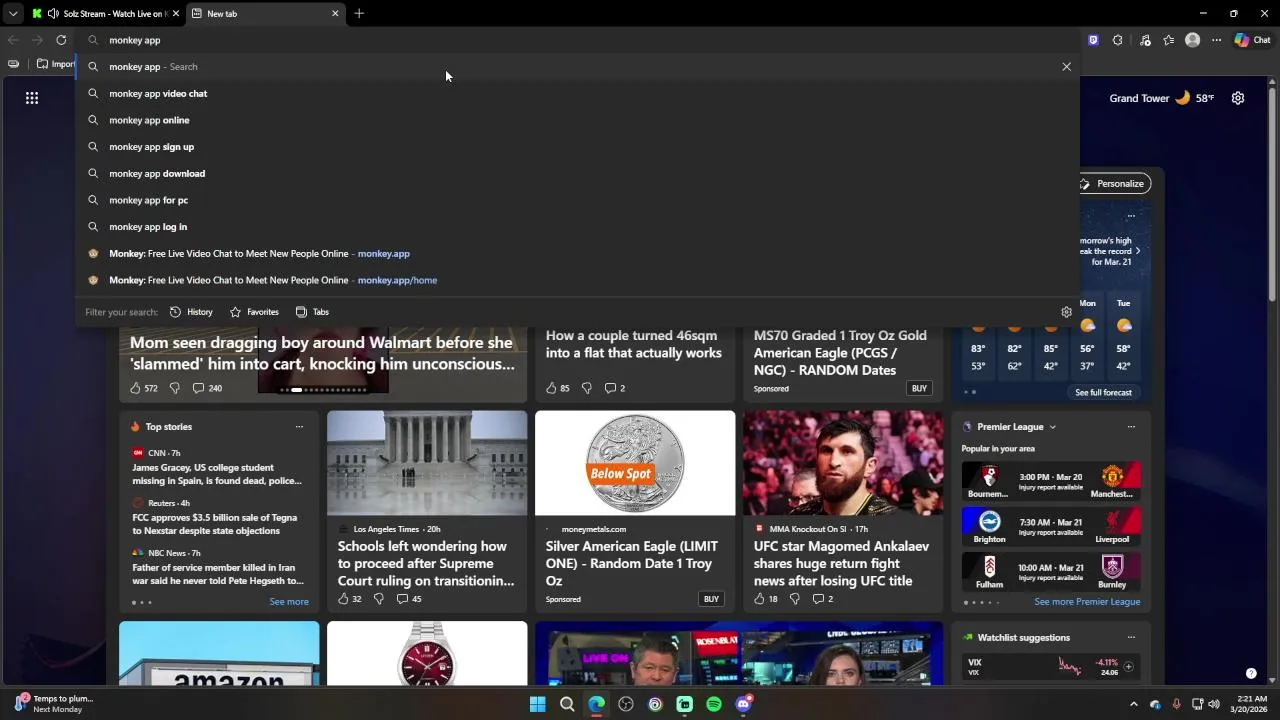1280x720 pixels.
Task: Open the CNN James Gracey story
Action: point(217,474)
